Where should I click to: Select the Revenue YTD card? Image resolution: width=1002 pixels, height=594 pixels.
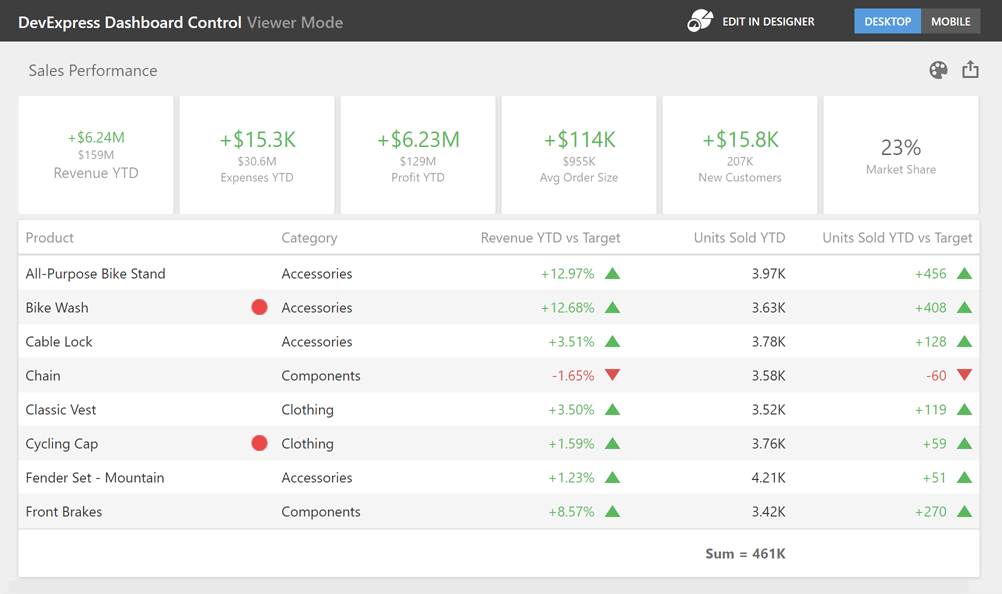pos(96,155)
